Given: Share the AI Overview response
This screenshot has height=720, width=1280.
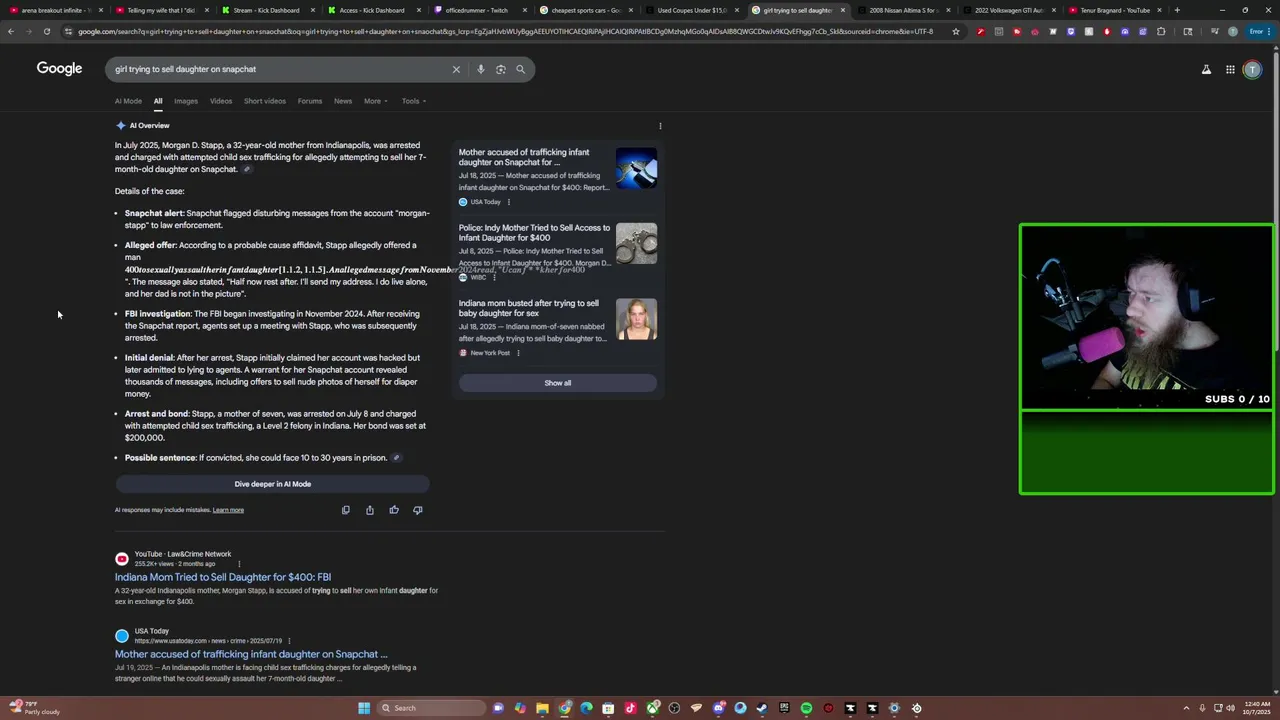Looking at the screenshot, I should click(370, 510).
